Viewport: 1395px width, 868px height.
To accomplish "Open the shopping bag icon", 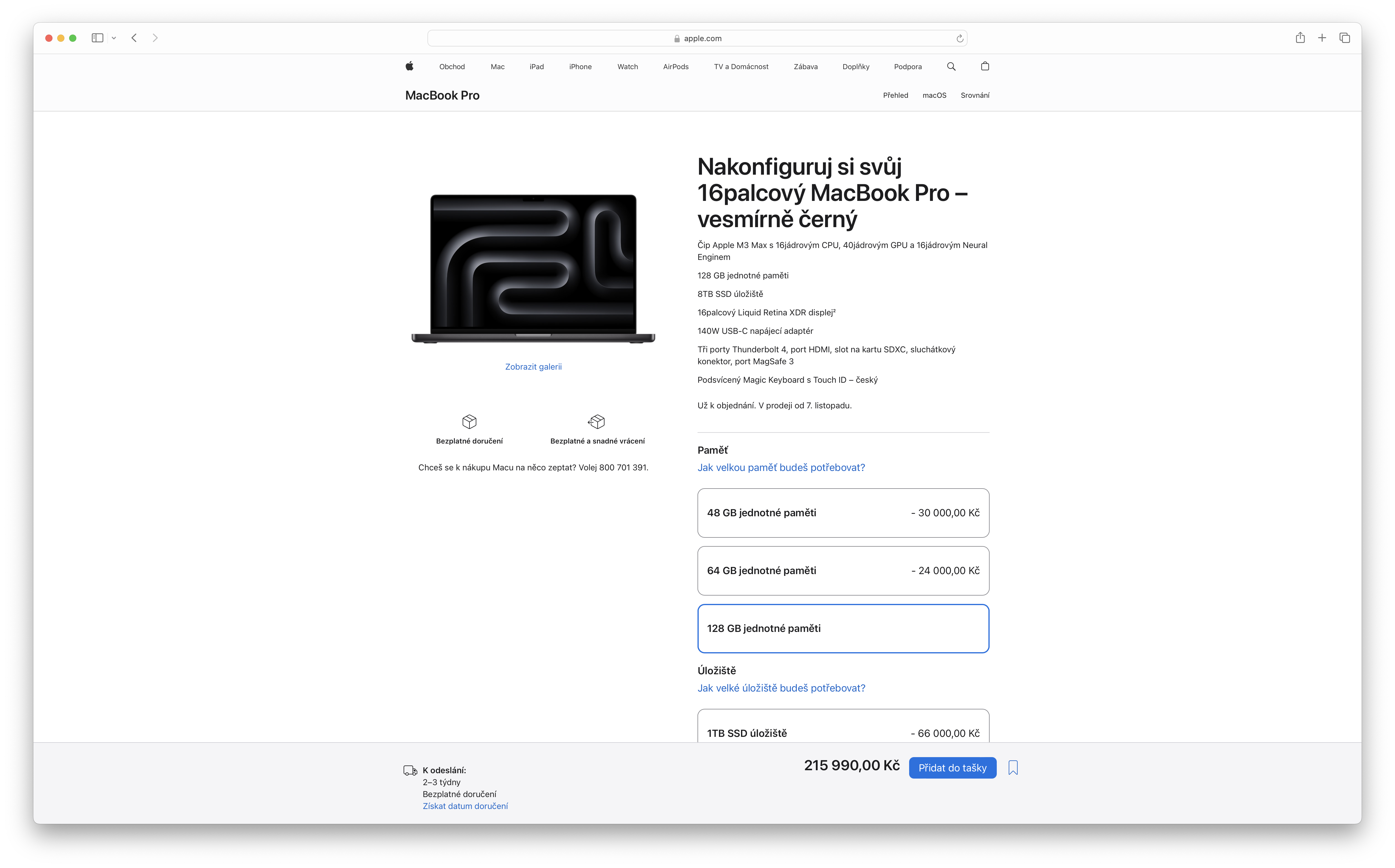I will [x=985, y=66].
